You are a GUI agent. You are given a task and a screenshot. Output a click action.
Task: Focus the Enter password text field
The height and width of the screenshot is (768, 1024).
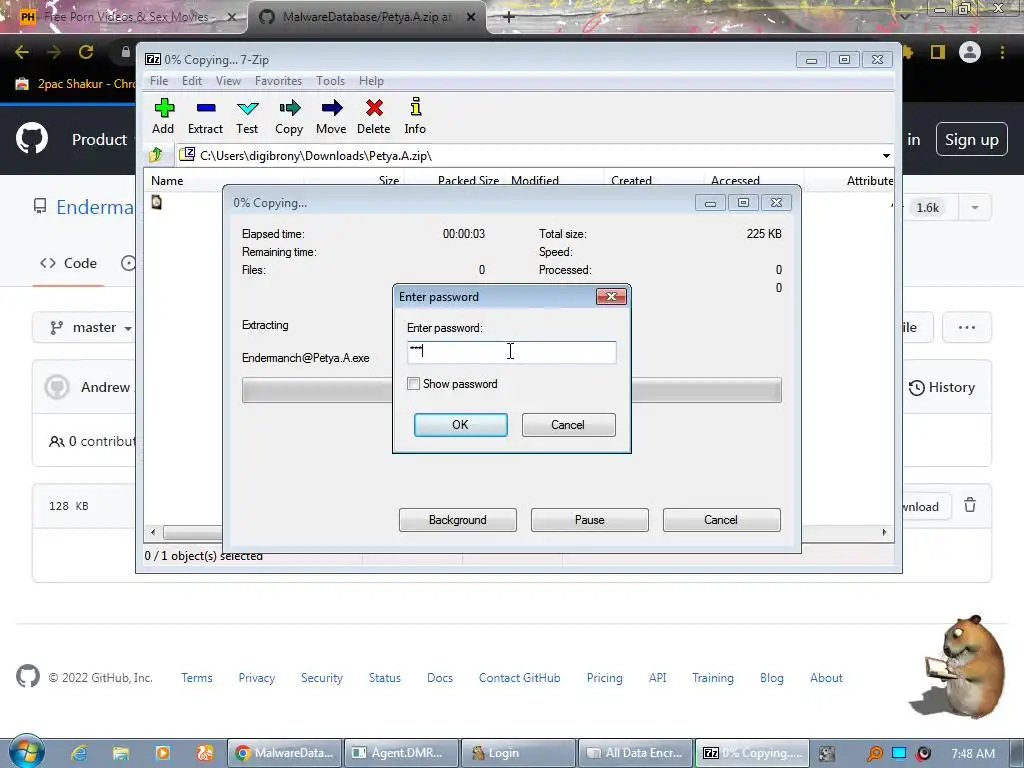[511, 352]
